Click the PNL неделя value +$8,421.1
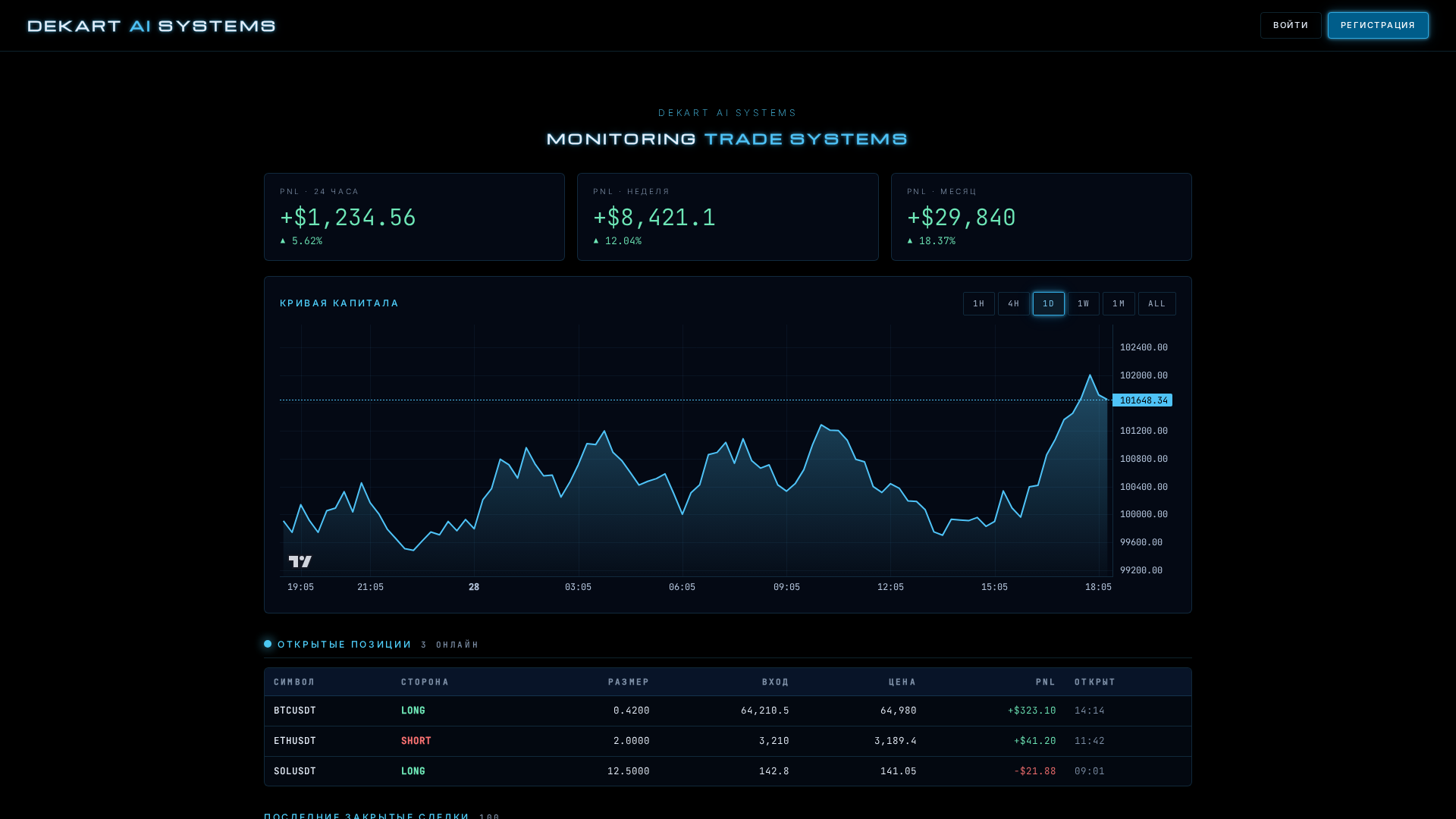This screenshot has height=819, width=1456. [x=654, y=218]
